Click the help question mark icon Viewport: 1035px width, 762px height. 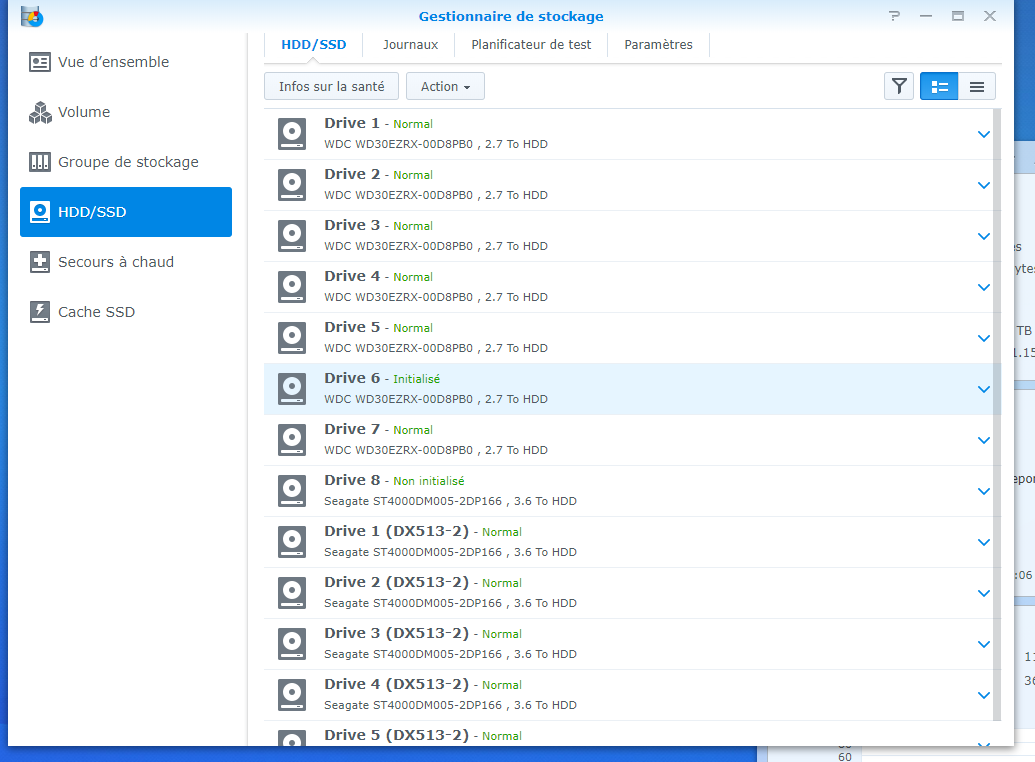(x=894, y=16)
